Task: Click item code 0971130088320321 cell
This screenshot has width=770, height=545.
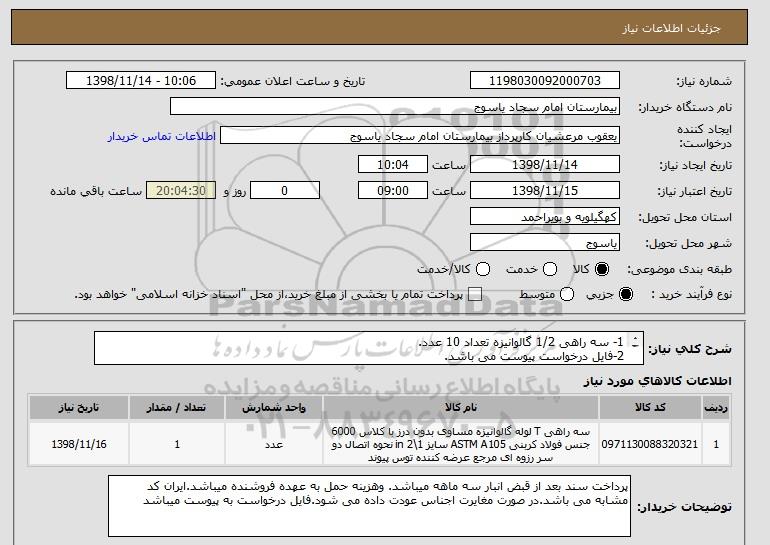Action: (650, 444)
